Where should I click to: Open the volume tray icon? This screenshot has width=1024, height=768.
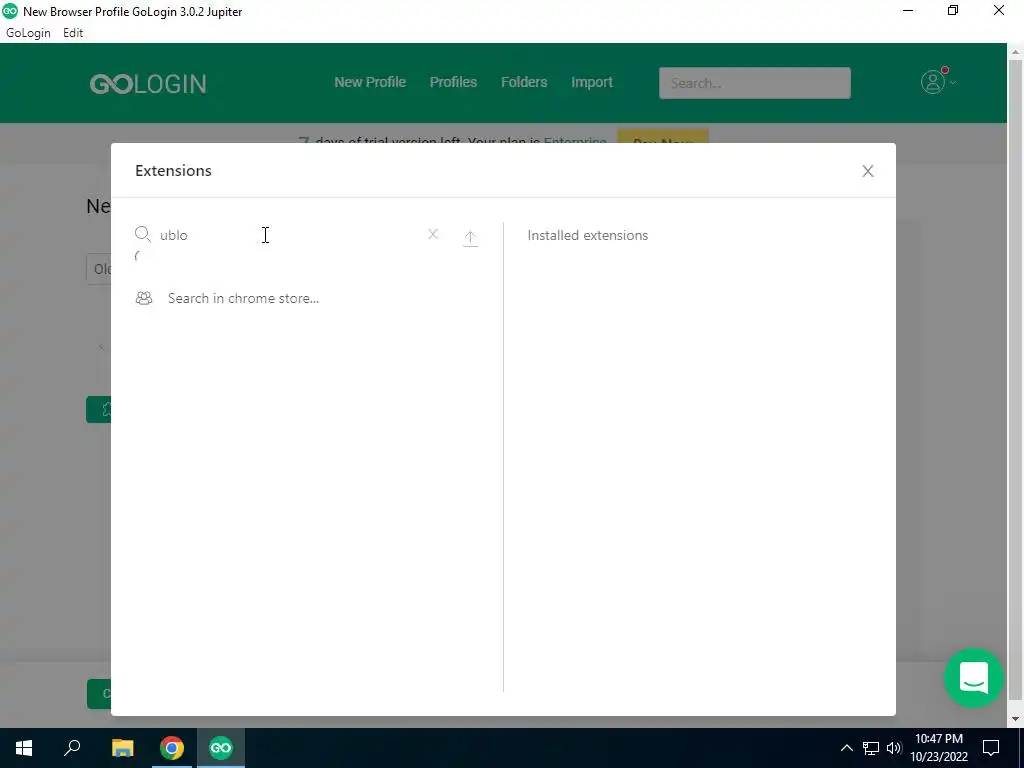click(894, 748)
